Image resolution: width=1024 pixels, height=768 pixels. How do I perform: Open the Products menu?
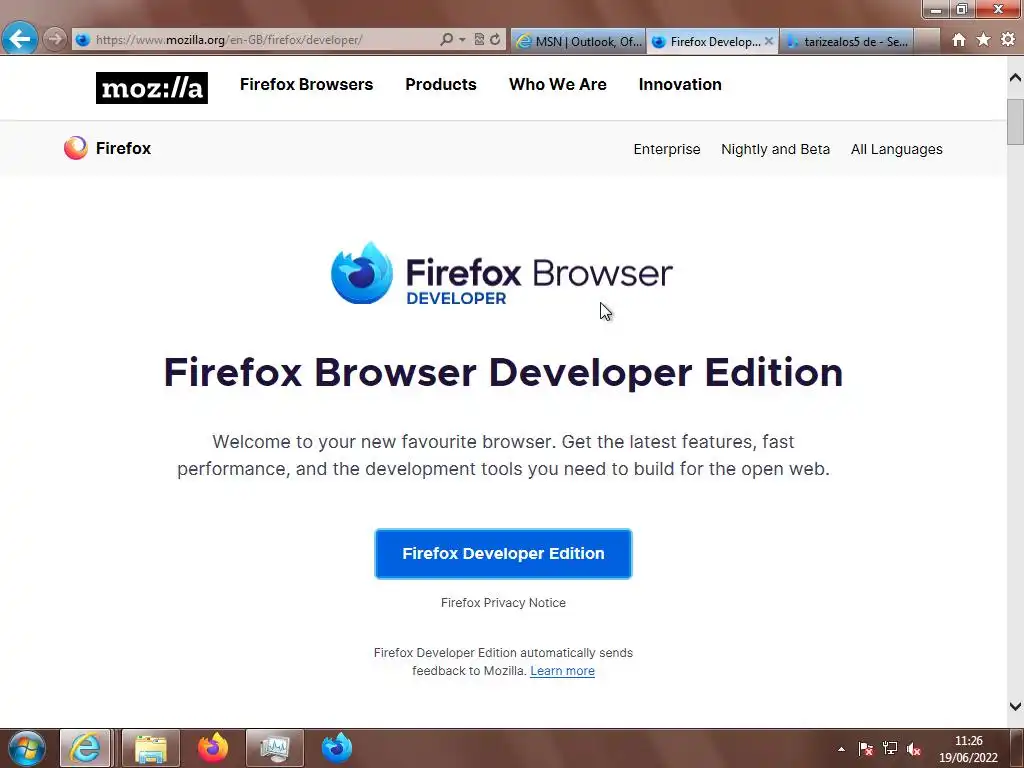coord(441,84)
